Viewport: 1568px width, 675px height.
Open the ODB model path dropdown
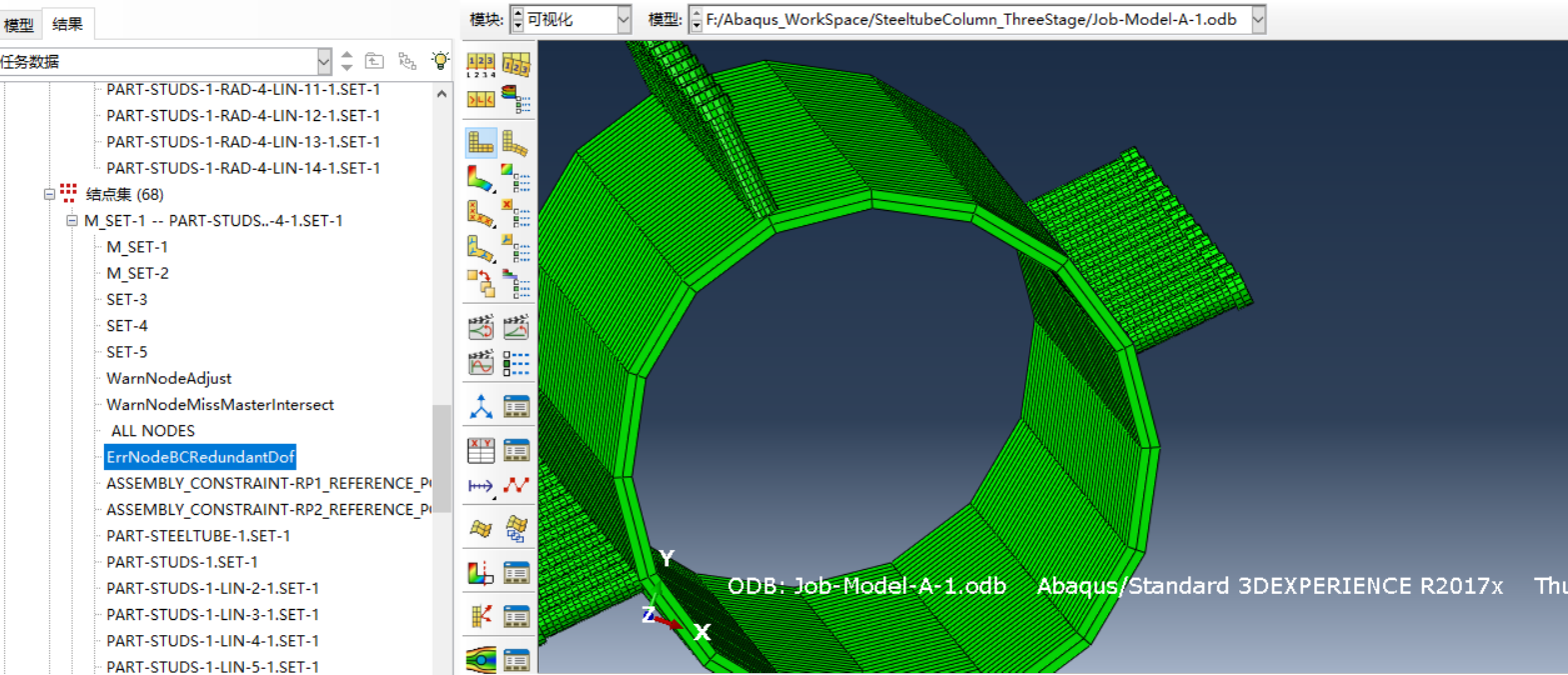click(x=1258, y=19)
